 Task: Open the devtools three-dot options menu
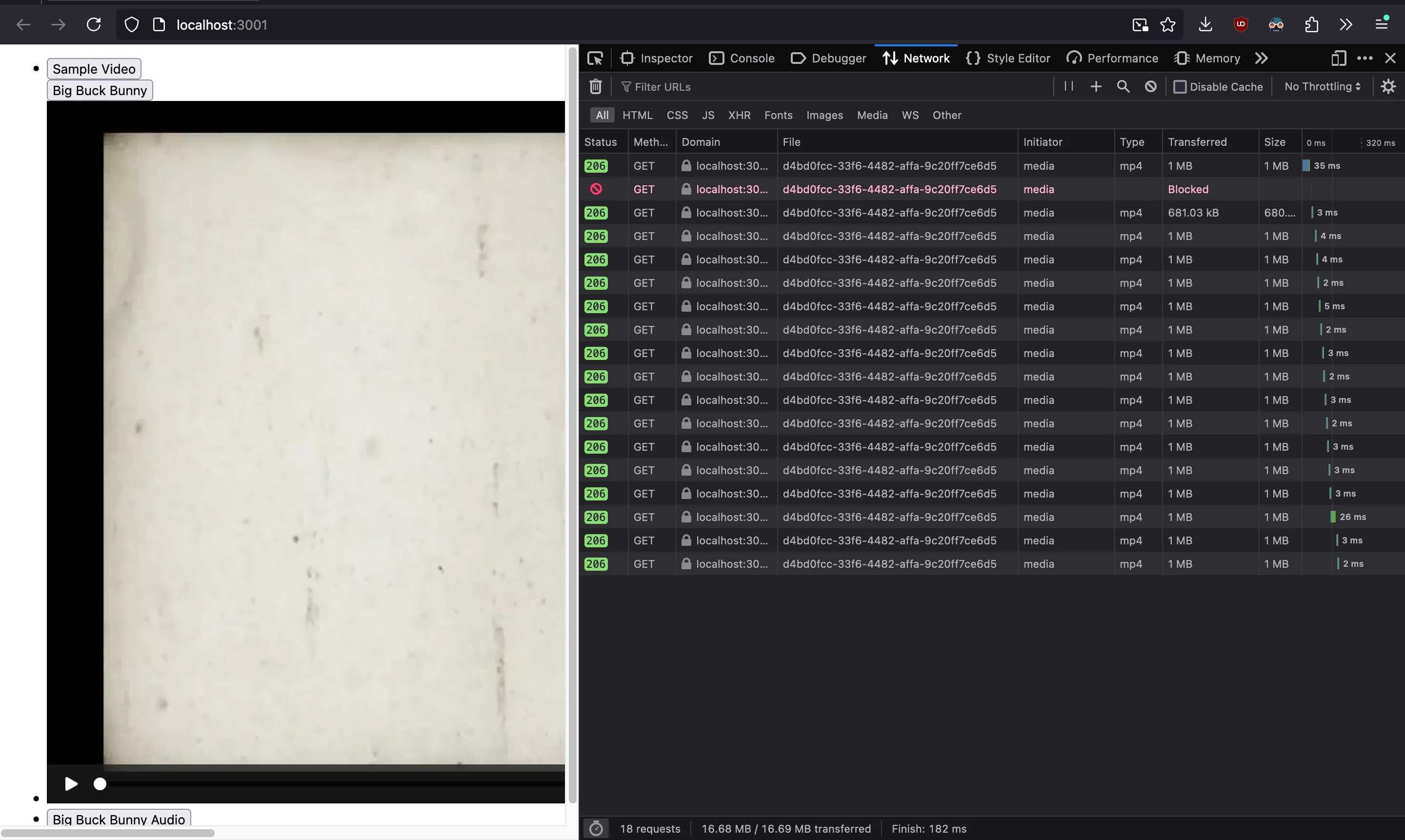1365,59
